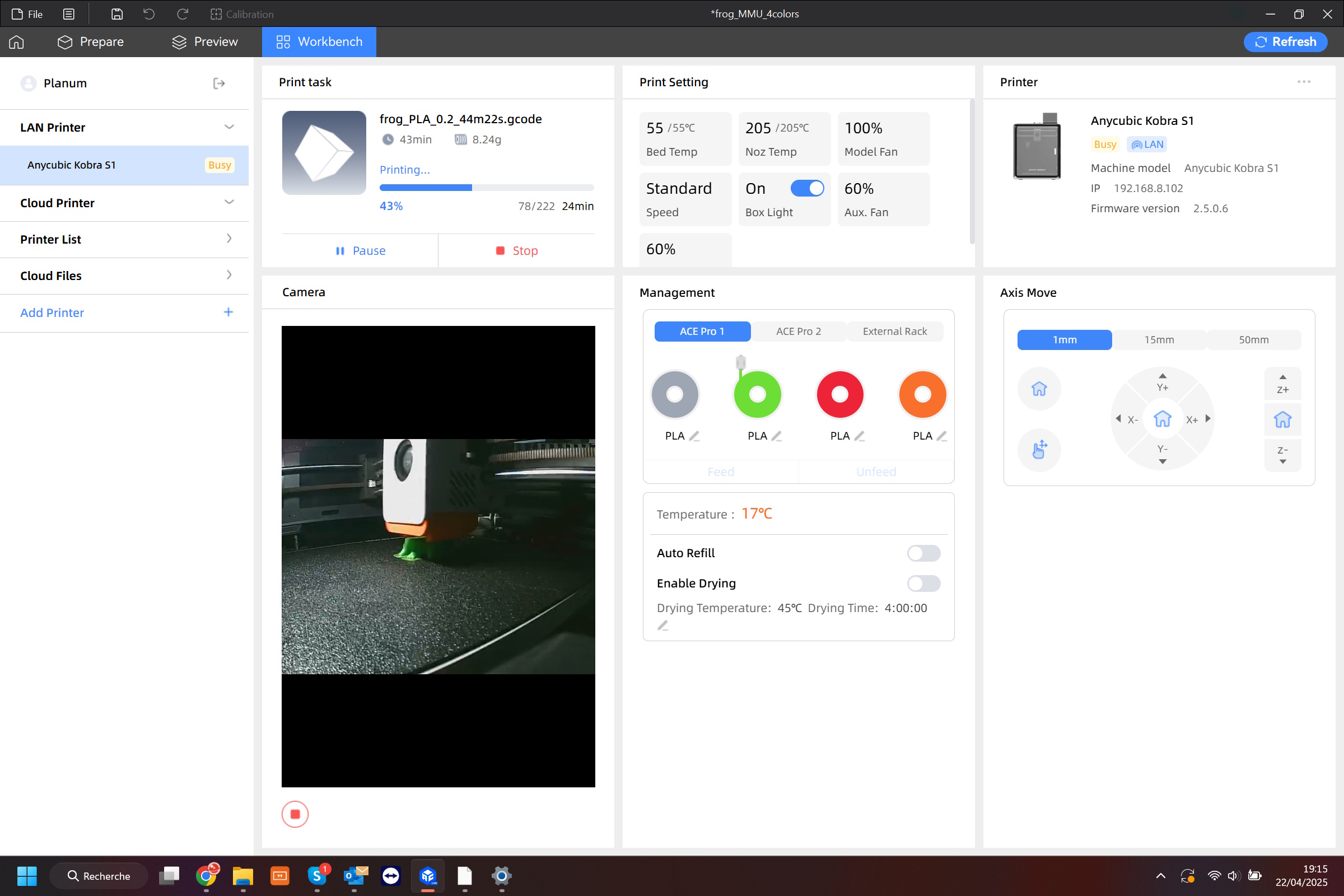Image resolution: width=1344 pixels, height=896 pixels.
Task: Toggle the Box Light switch off
Action: (x=807, y=188)
